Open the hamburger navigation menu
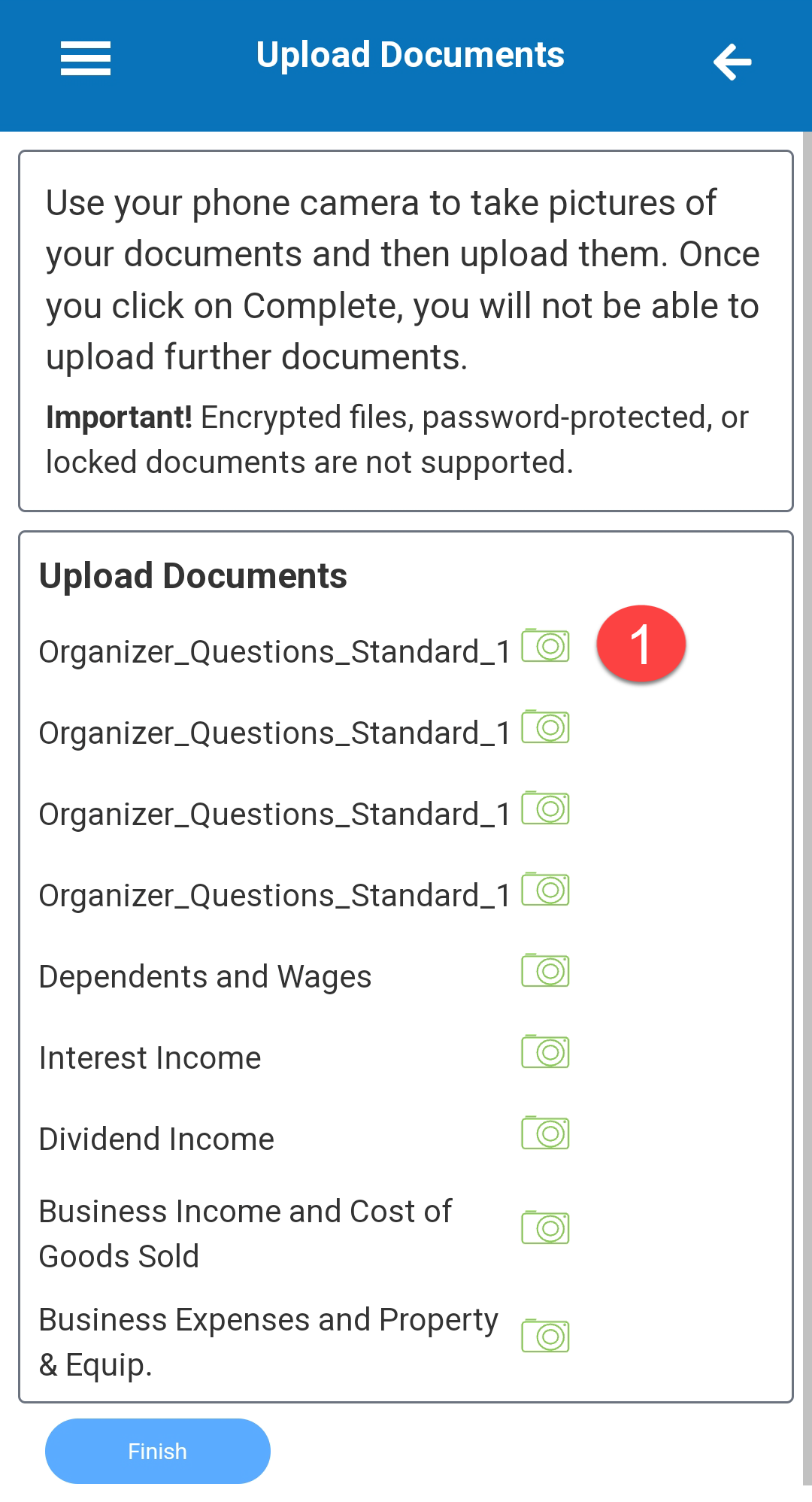This screenshot has width=812, height=1502. coord(86,59)
